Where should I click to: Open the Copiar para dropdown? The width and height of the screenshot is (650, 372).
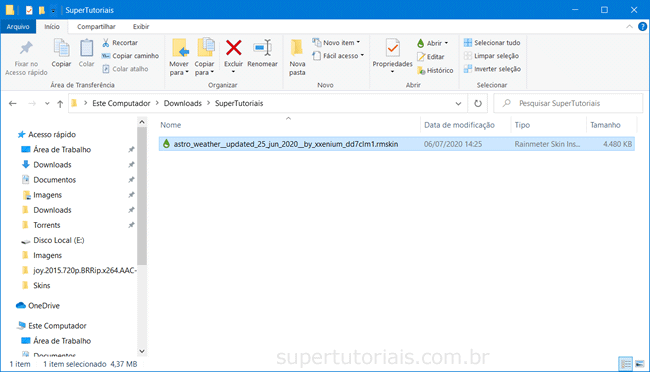(x=204, y=58)
